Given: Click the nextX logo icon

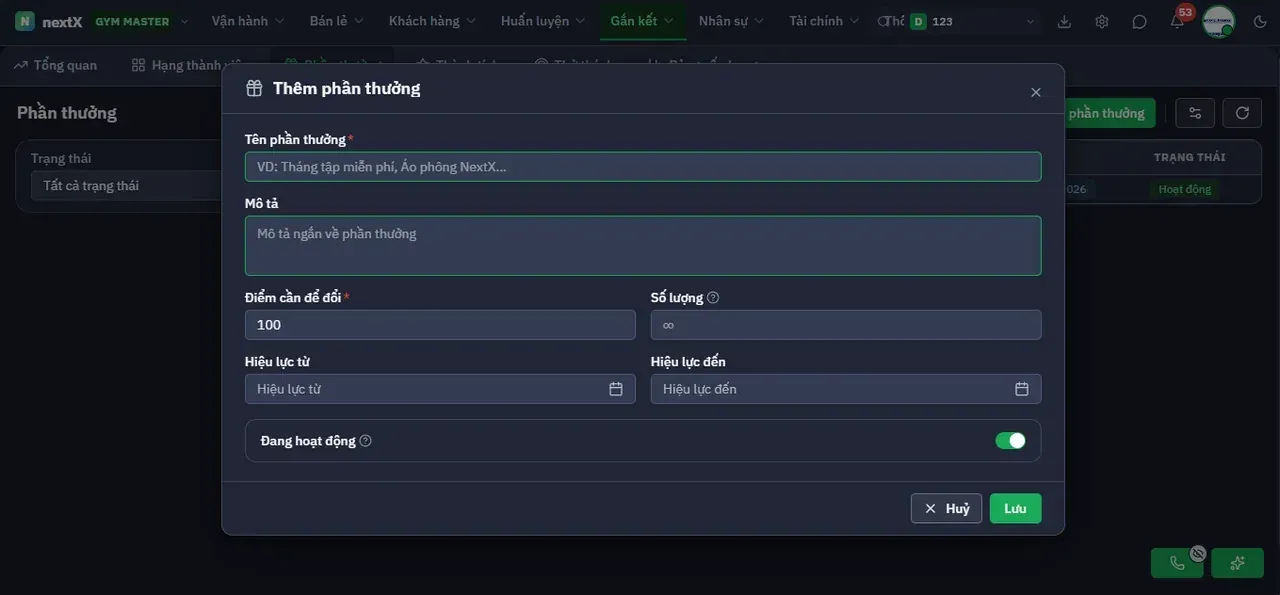Looking at the screenshot, I should coord(25,21).
